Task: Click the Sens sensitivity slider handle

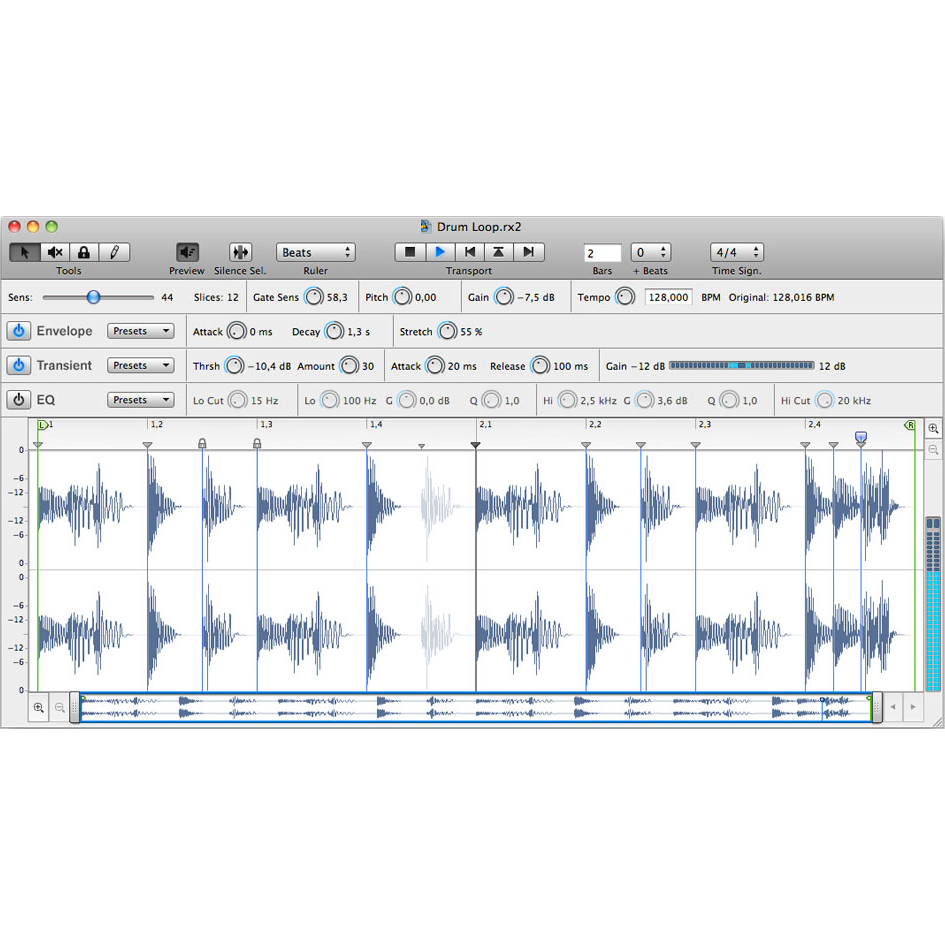Action: pos(93,297)
